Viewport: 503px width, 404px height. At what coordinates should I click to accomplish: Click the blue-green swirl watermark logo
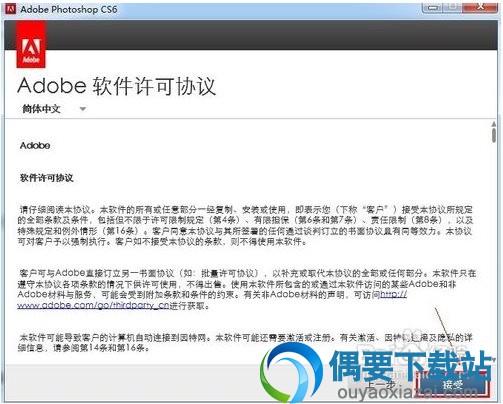292,372
